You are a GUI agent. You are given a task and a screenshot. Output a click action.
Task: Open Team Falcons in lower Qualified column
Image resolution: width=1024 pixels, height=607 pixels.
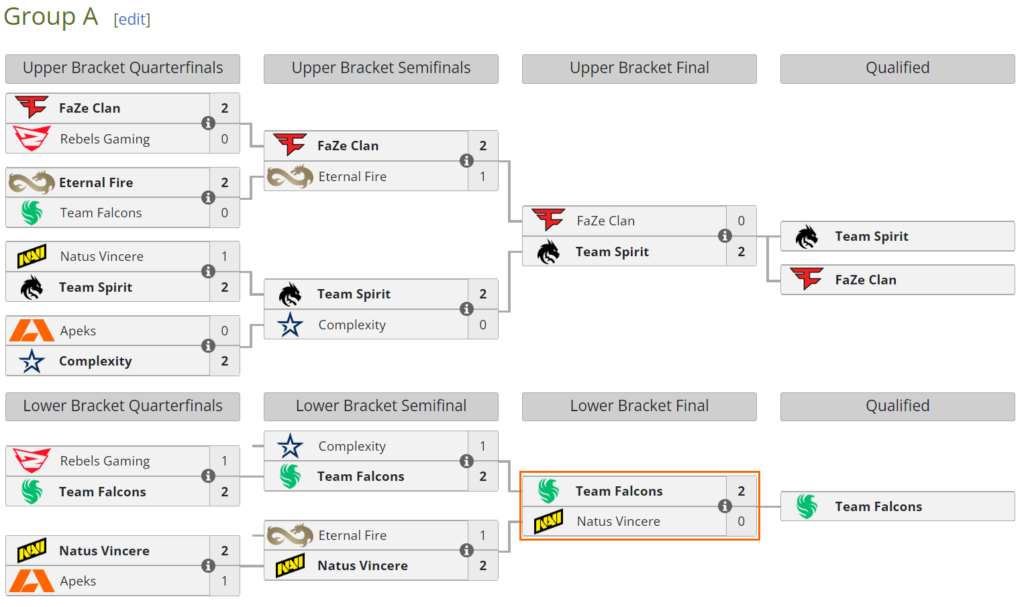[878, 506]
